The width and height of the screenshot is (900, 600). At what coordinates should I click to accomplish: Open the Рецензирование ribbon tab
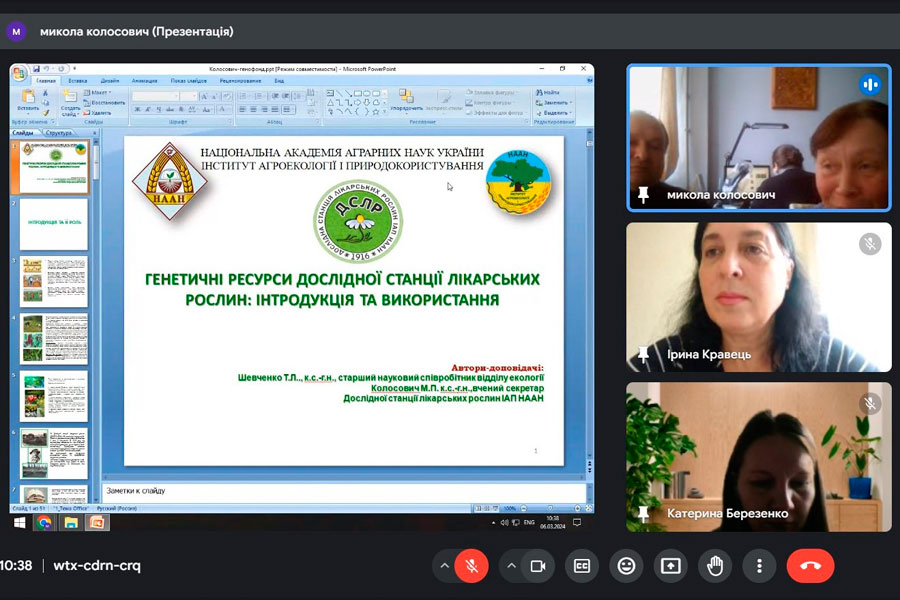click(x=240, y=81)
